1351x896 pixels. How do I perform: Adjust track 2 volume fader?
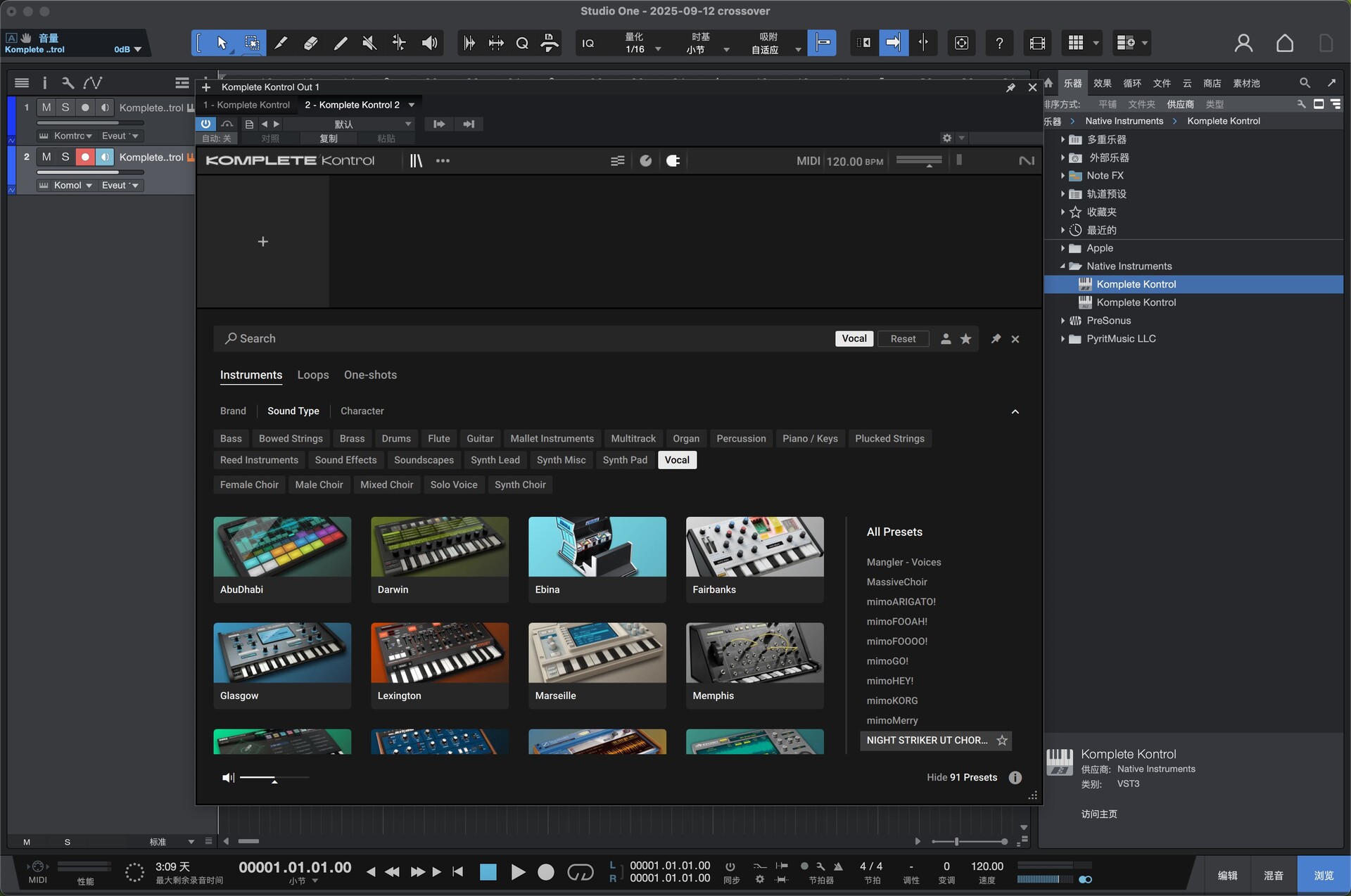coord(90,172)
